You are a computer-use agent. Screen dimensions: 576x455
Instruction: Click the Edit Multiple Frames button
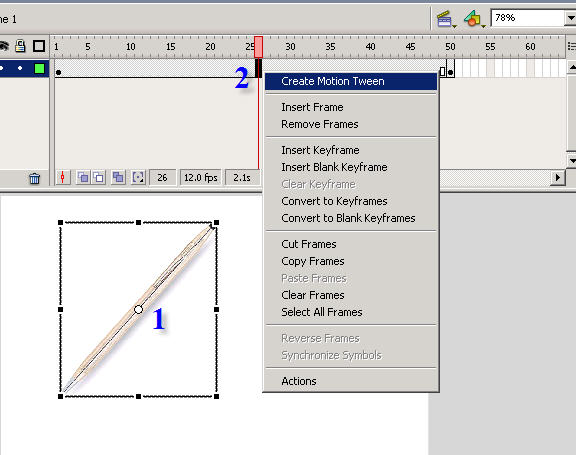click(118, 178)
